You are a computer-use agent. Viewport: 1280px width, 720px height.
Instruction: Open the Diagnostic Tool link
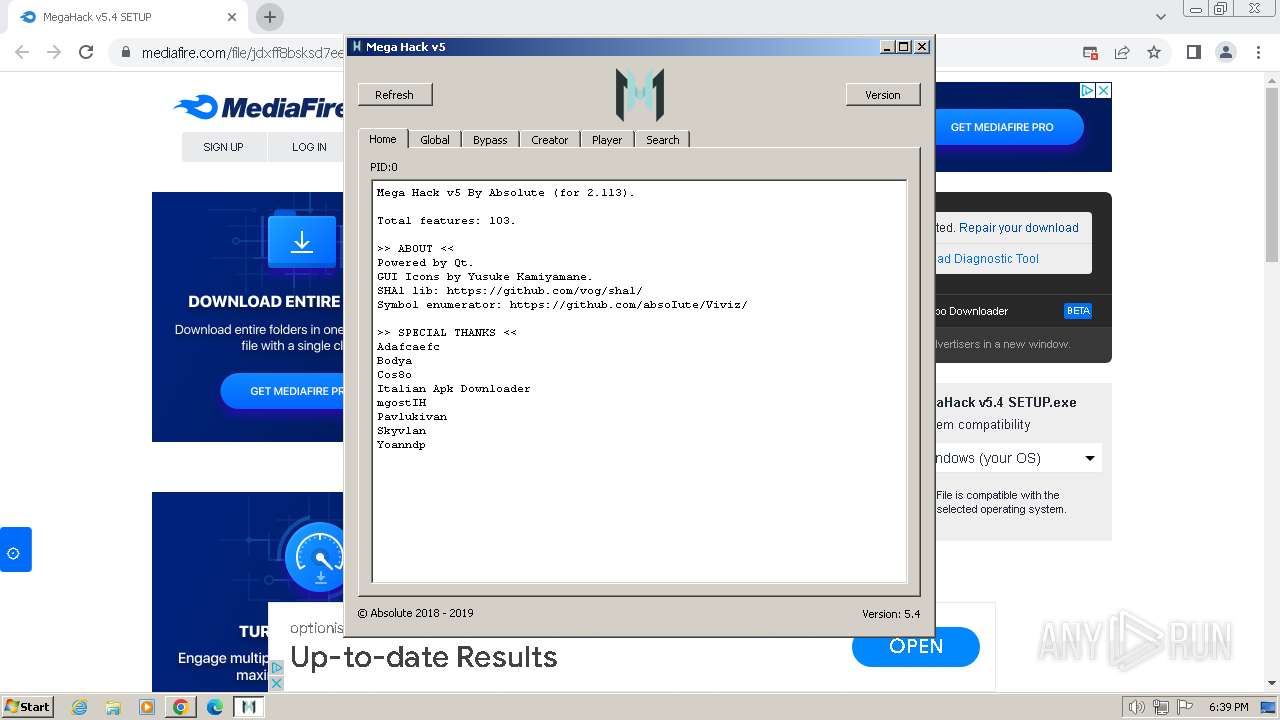(x=987, y=259)
